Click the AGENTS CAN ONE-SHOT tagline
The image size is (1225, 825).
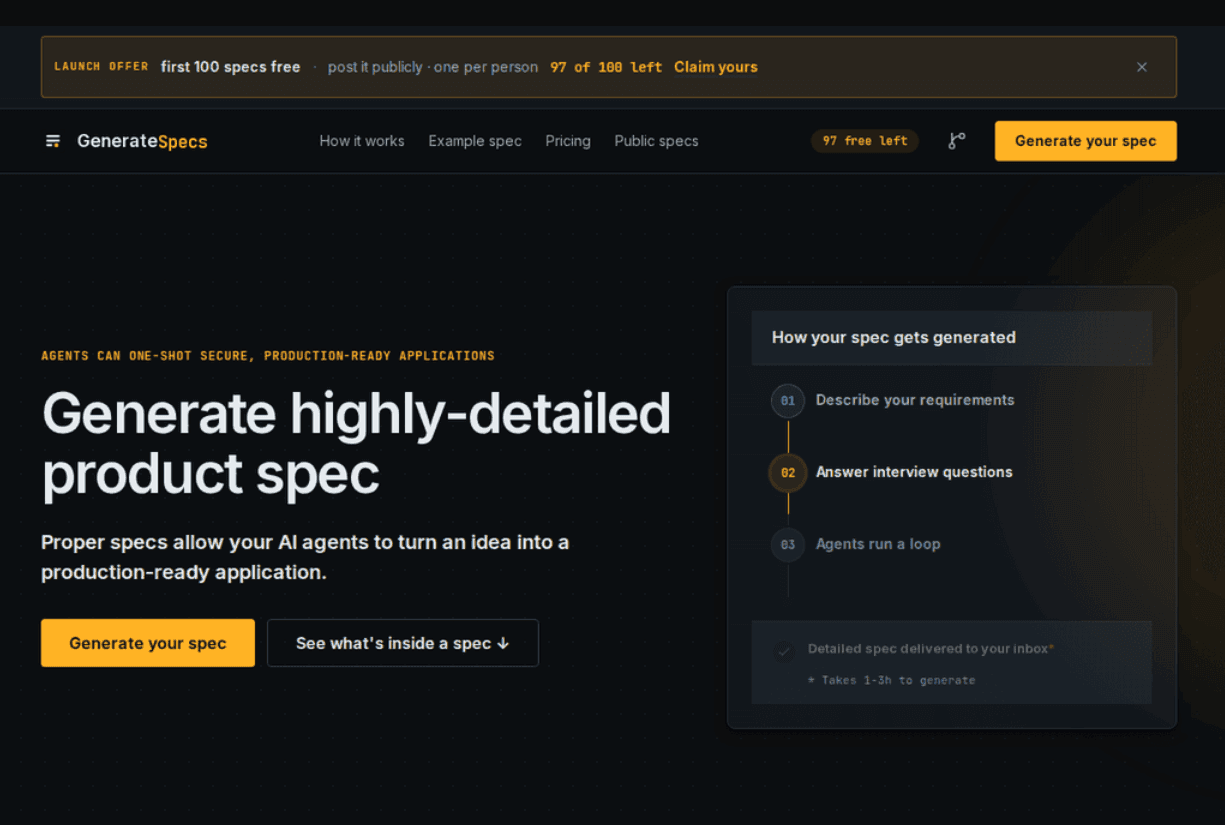[x=268, y=356]
